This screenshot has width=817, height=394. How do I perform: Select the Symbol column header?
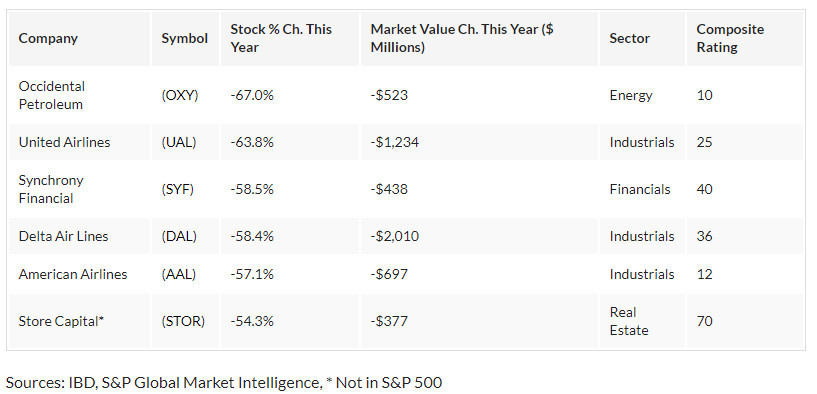(184, 39)
